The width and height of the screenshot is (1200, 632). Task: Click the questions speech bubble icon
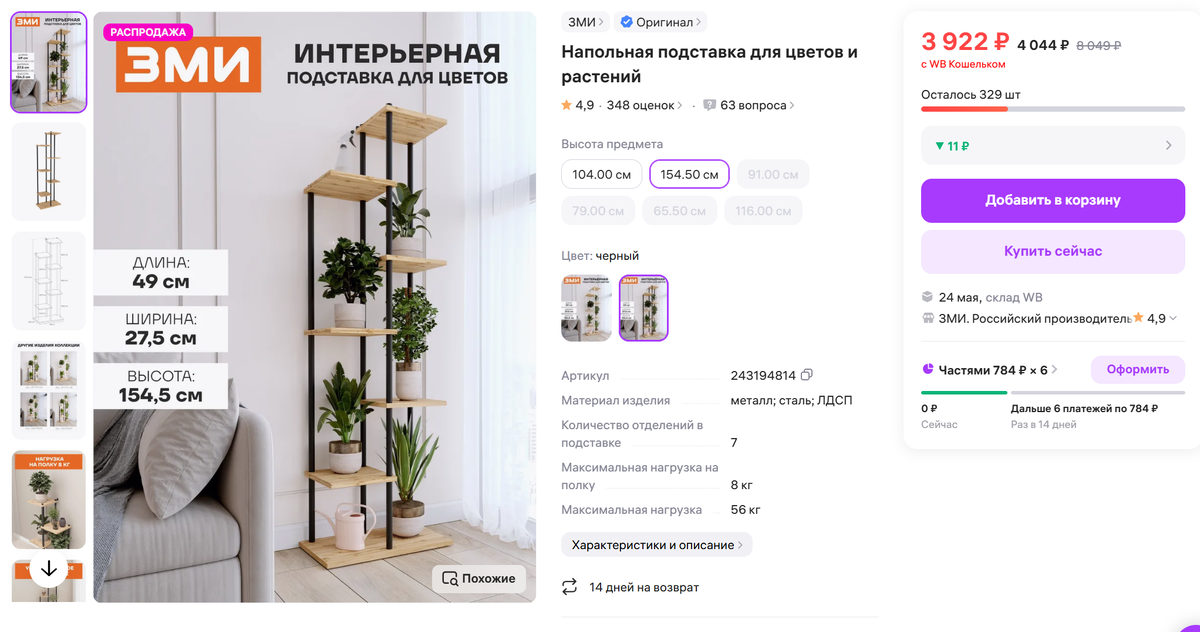[x=710, y=105]
